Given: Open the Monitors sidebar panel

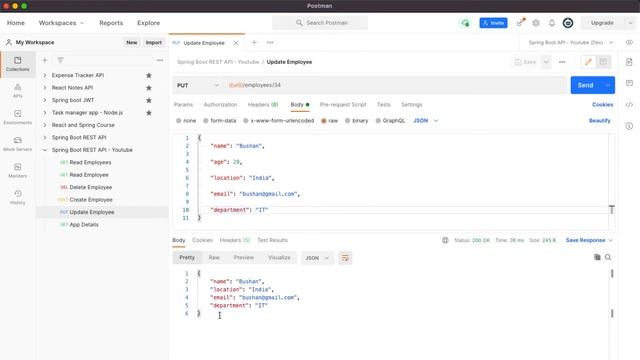Looking at the screenshot, I should click(18, 170).
